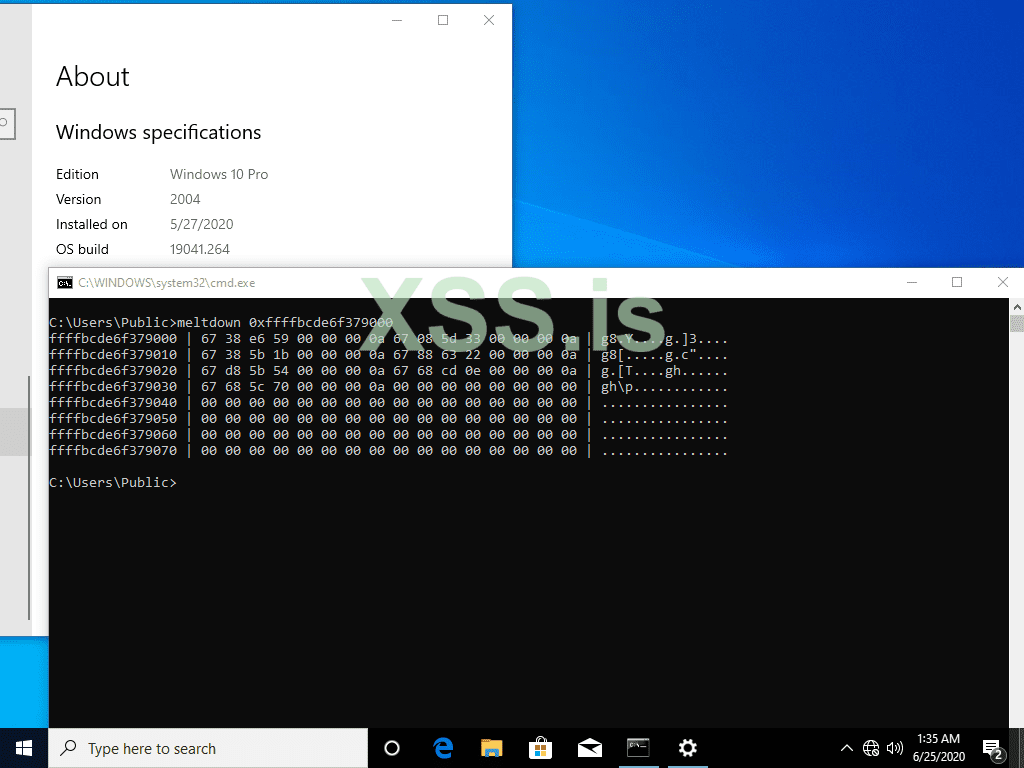Click the volume speaker tray icon
This screenshot has height=768, width=1024.
[x=895, y=748]
